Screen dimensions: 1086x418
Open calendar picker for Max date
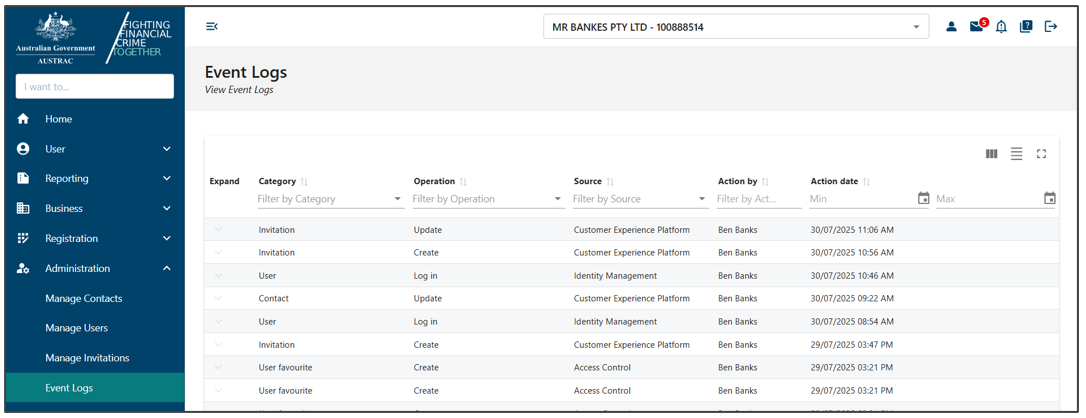(1050, 199)
